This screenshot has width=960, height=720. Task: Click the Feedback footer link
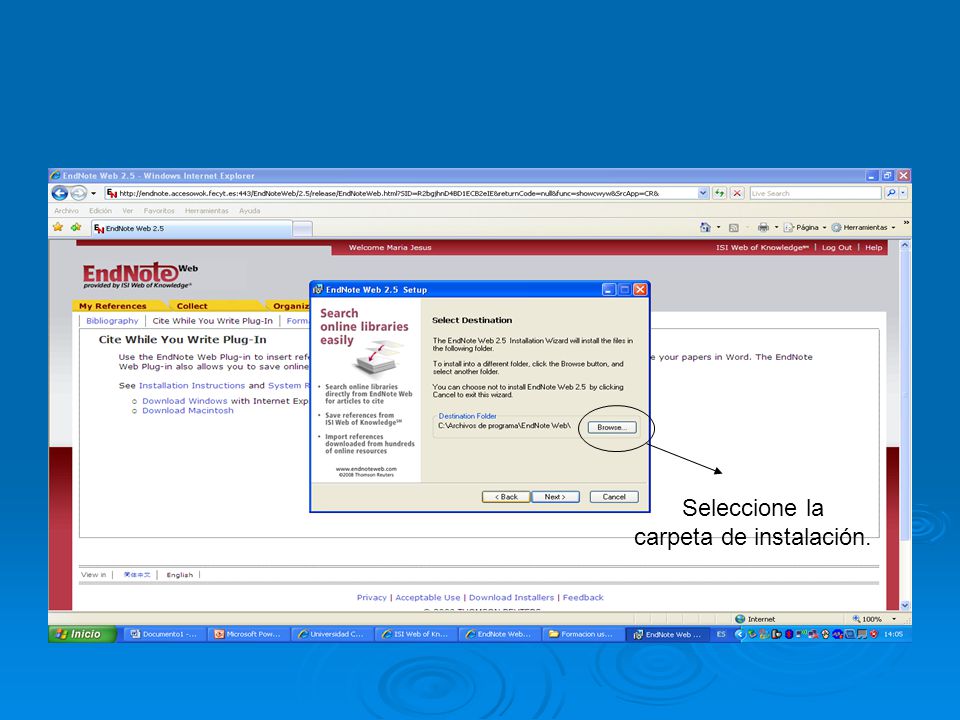[583, 598]
